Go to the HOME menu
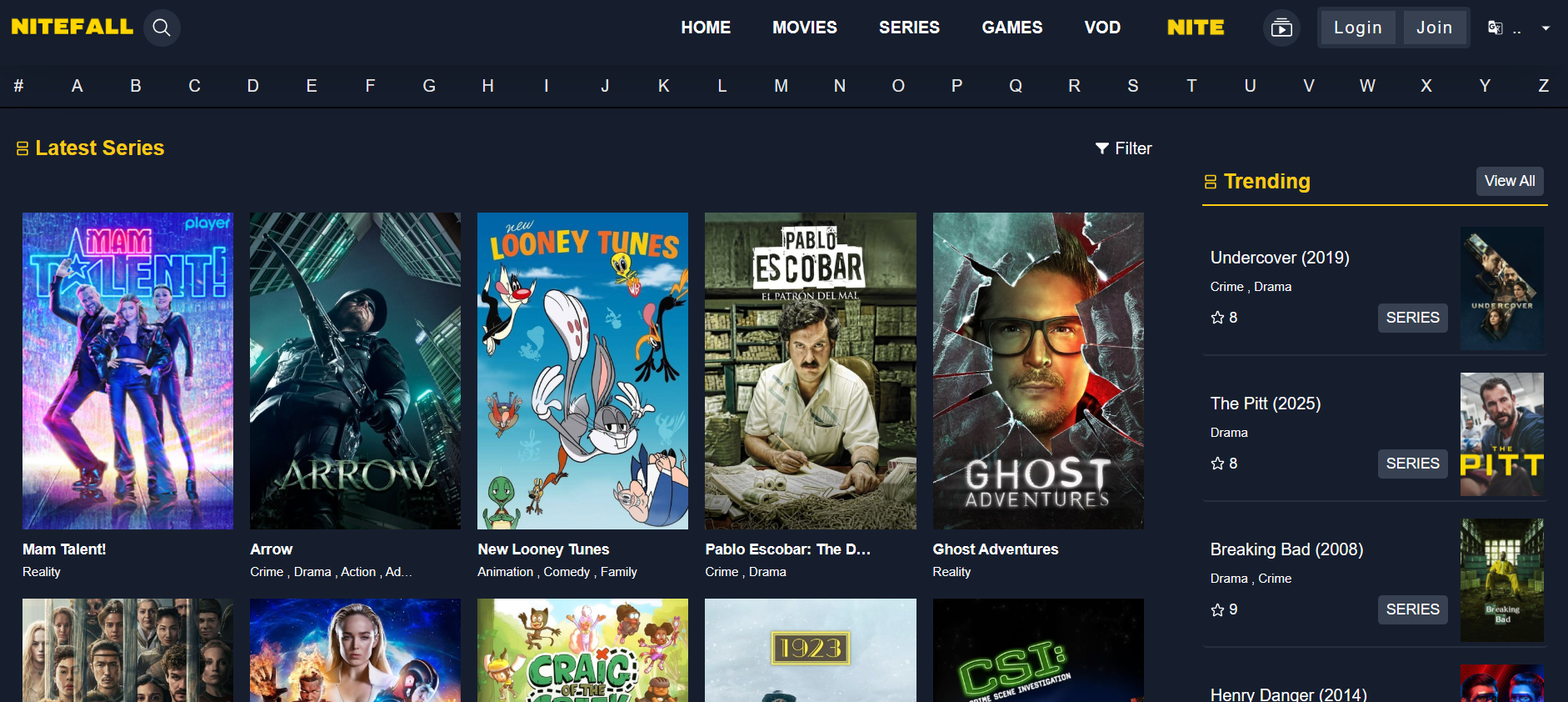 click(706, 28)
